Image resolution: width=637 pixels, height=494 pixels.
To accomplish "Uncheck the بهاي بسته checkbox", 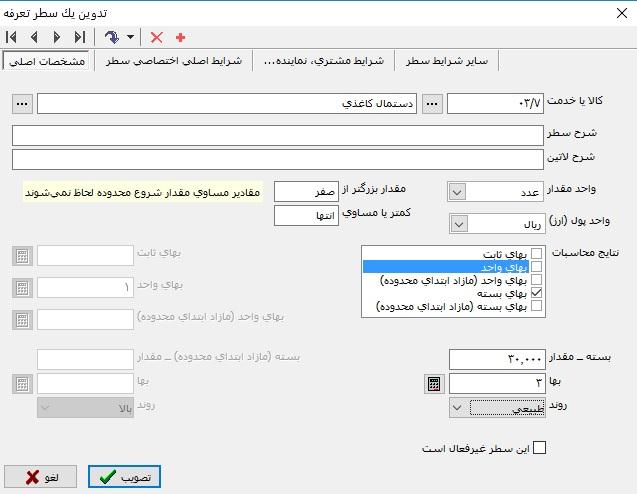I will pyautogui.click(x=538, y=294).
